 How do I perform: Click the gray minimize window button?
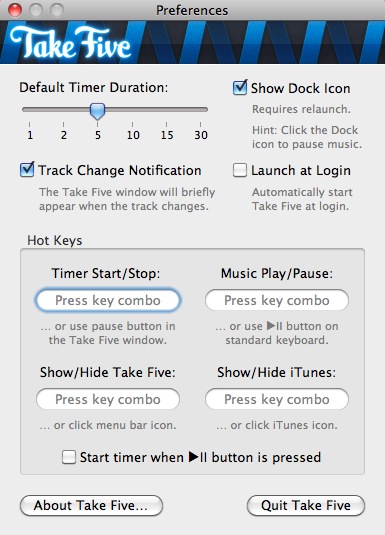coord(36,10)
